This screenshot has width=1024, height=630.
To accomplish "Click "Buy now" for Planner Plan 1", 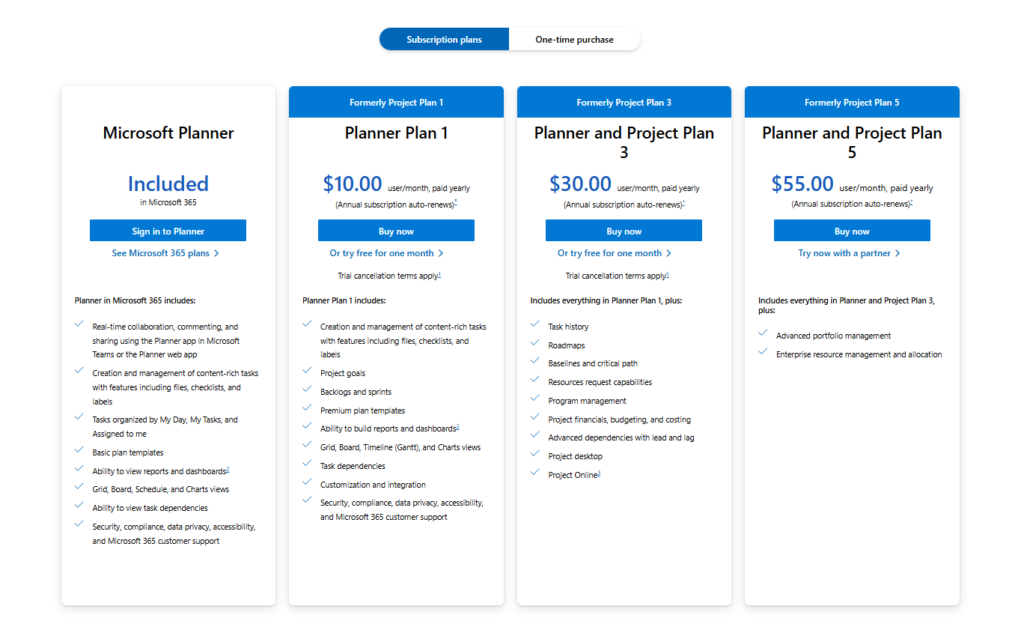I will tap(395, 230).
